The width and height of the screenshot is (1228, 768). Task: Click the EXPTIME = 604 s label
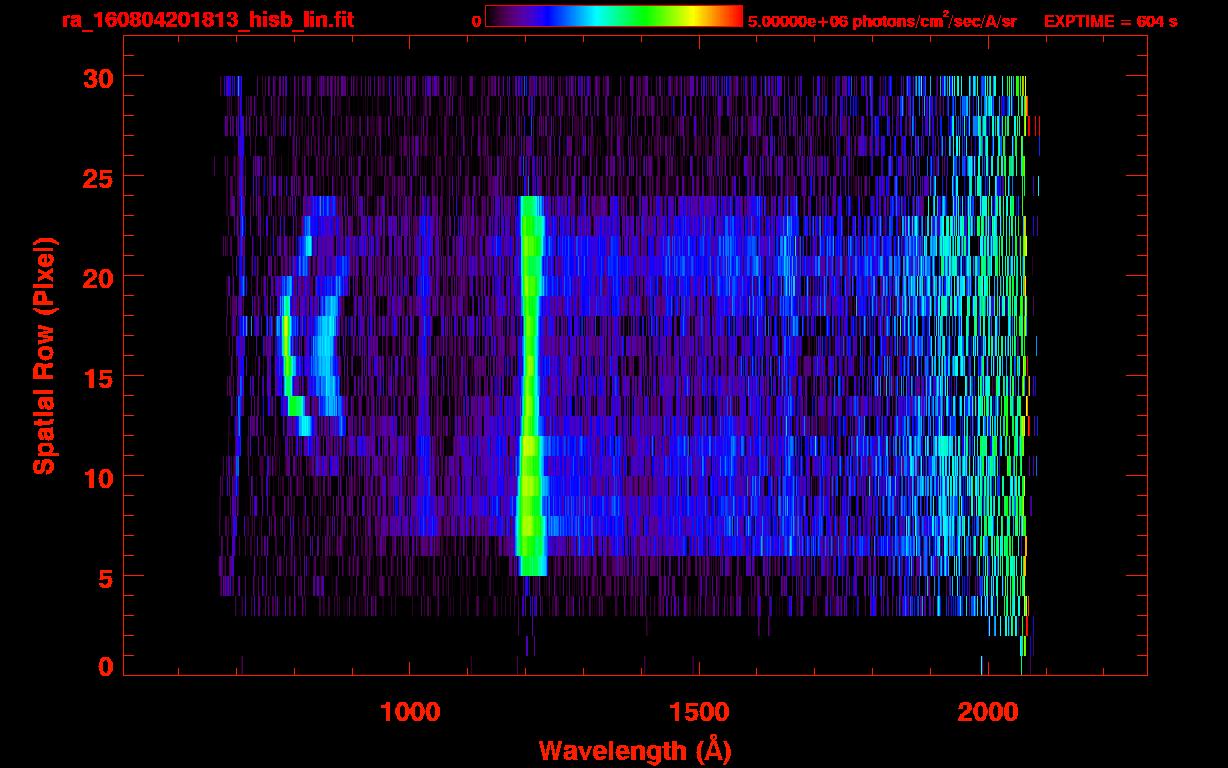tap(1110, 21)
